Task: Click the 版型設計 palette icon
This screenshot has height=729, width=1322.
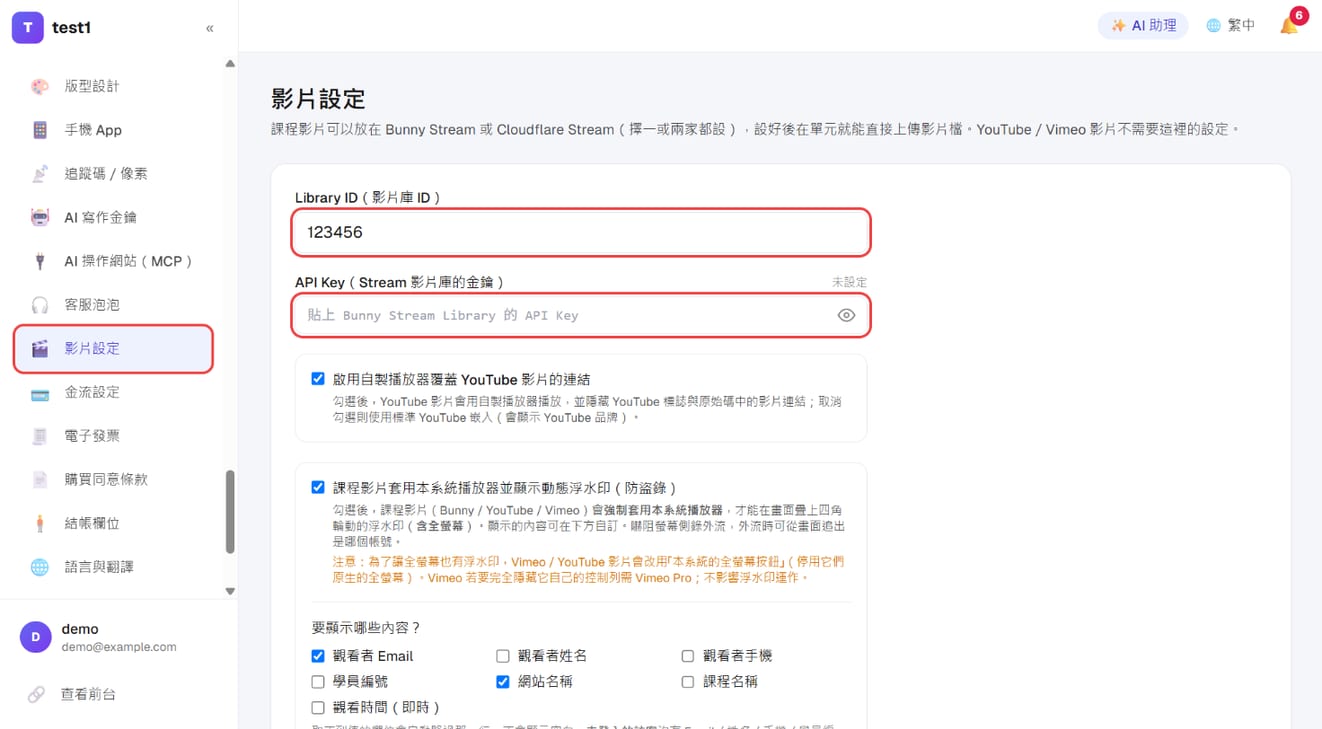Action: click(x=40, y=86)
